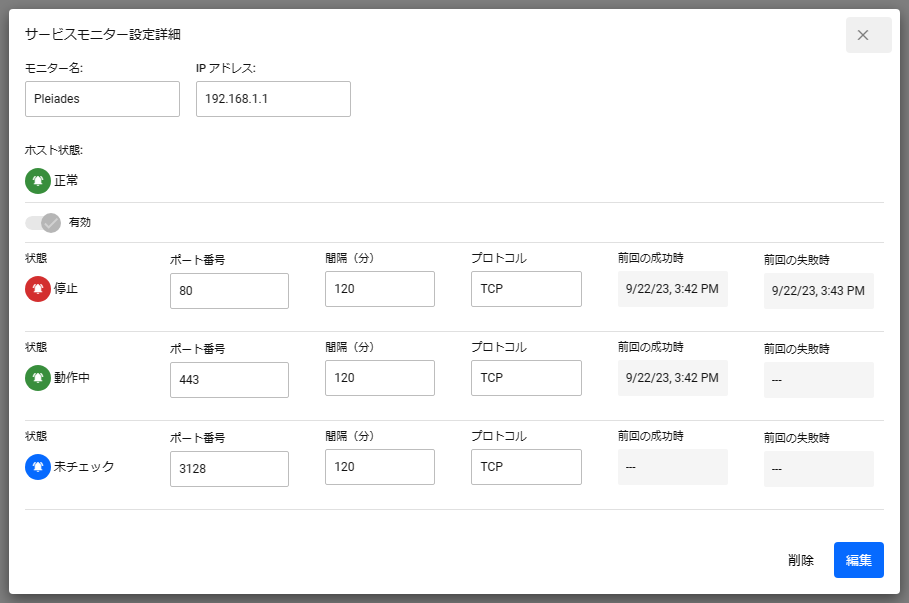Select the port number field with 80
This screenshot has width=909, height=603.
coord(229,291)
